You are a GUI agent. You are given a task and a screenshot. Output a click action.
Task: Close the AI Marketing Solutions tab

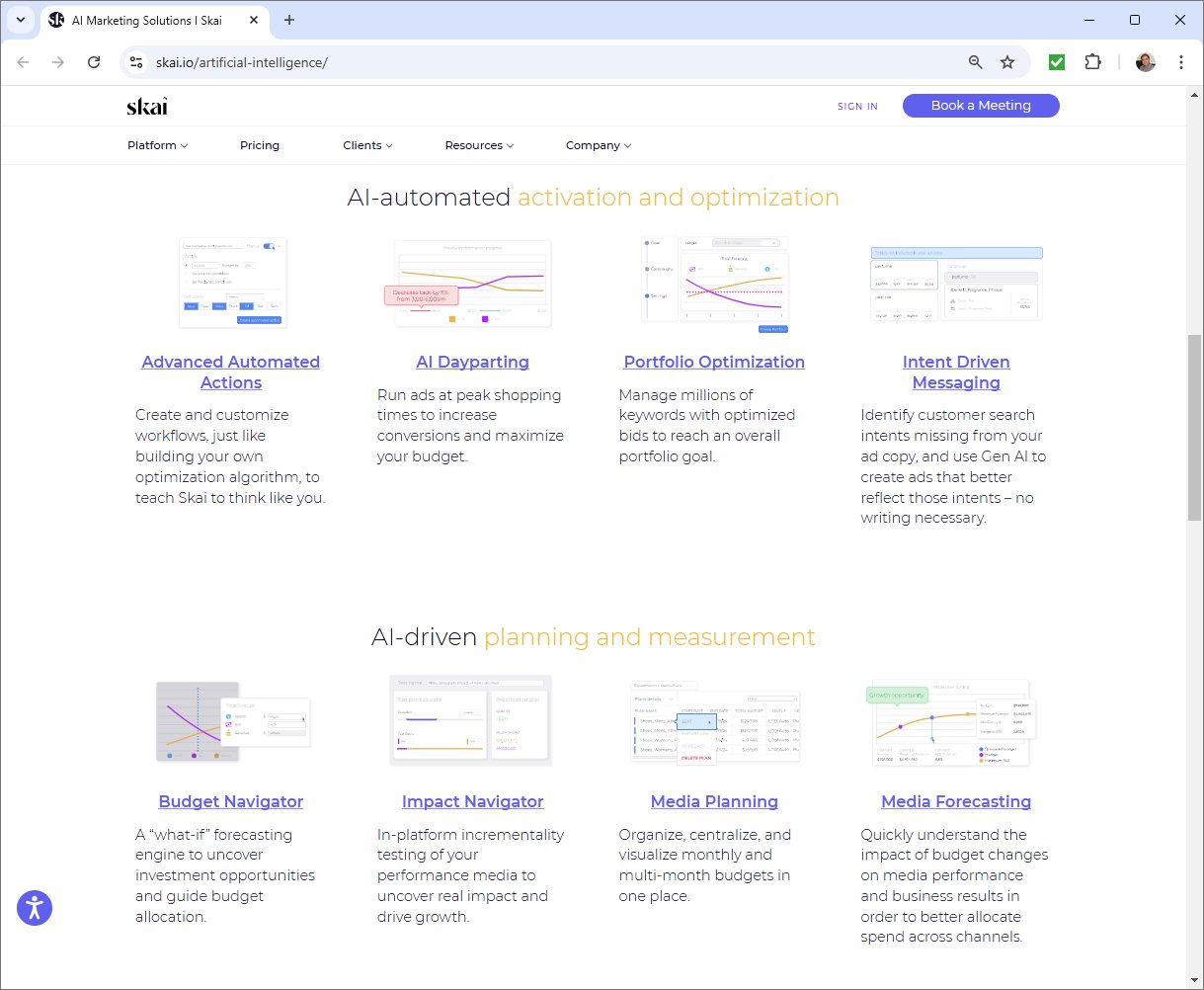(253, 20)
